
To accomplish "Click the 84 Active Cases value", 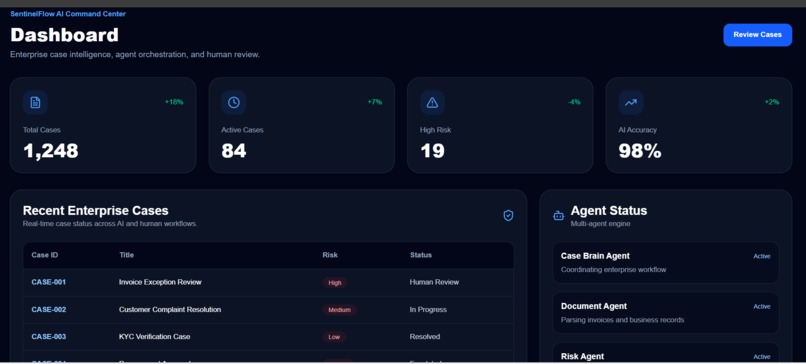I will 234,151.
